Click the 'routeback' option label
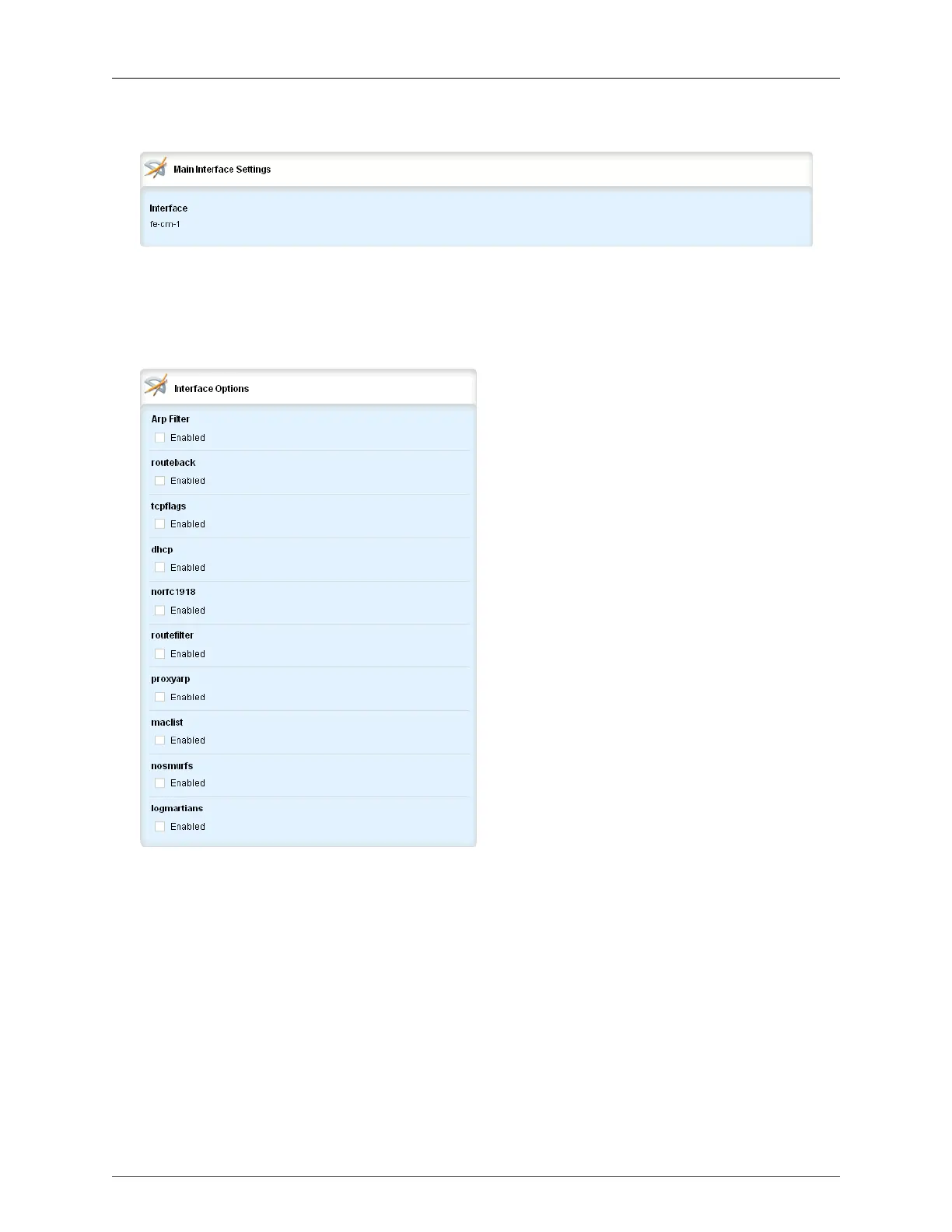952x1232 pixels. coord(173,463)
